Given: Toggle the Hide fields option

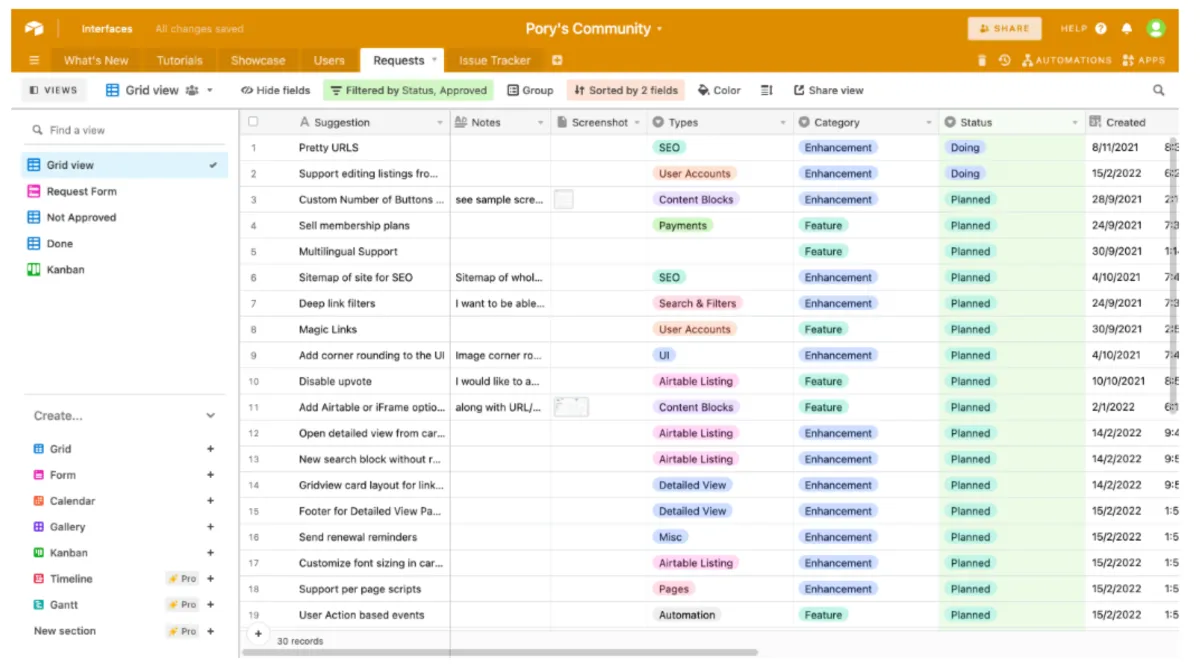Looking at the screenshot, I should point(276,90).
